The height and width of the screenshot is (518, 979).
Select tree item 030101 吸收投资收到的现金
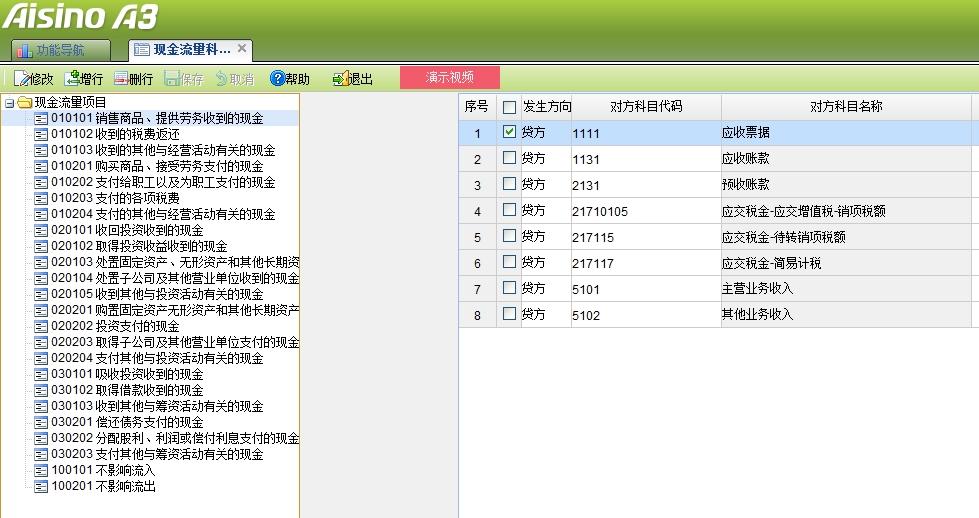(127, 374)
